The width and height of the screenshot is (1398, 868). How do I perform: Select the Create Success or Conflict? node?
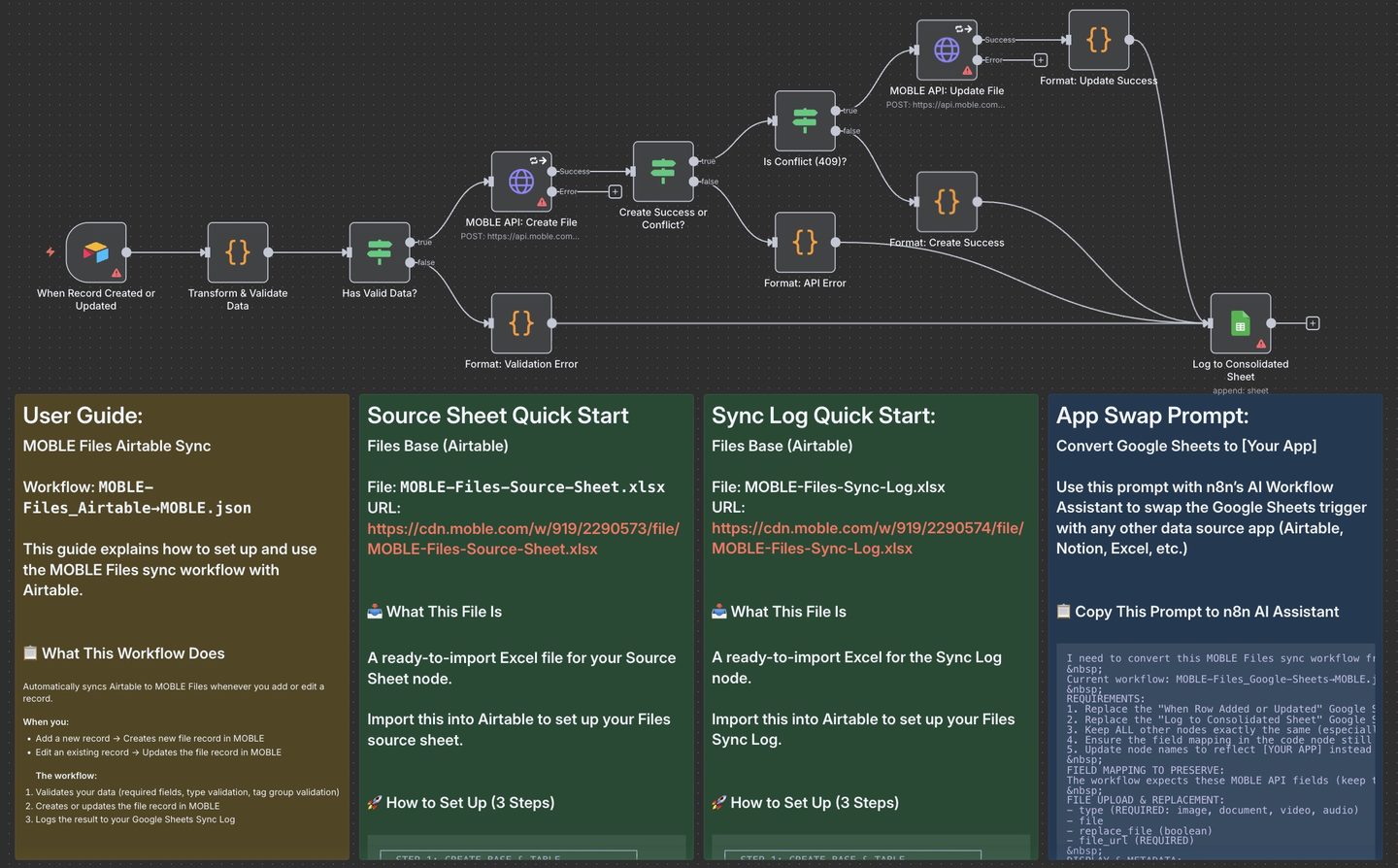pyautogui.click(x=662, y=172)
